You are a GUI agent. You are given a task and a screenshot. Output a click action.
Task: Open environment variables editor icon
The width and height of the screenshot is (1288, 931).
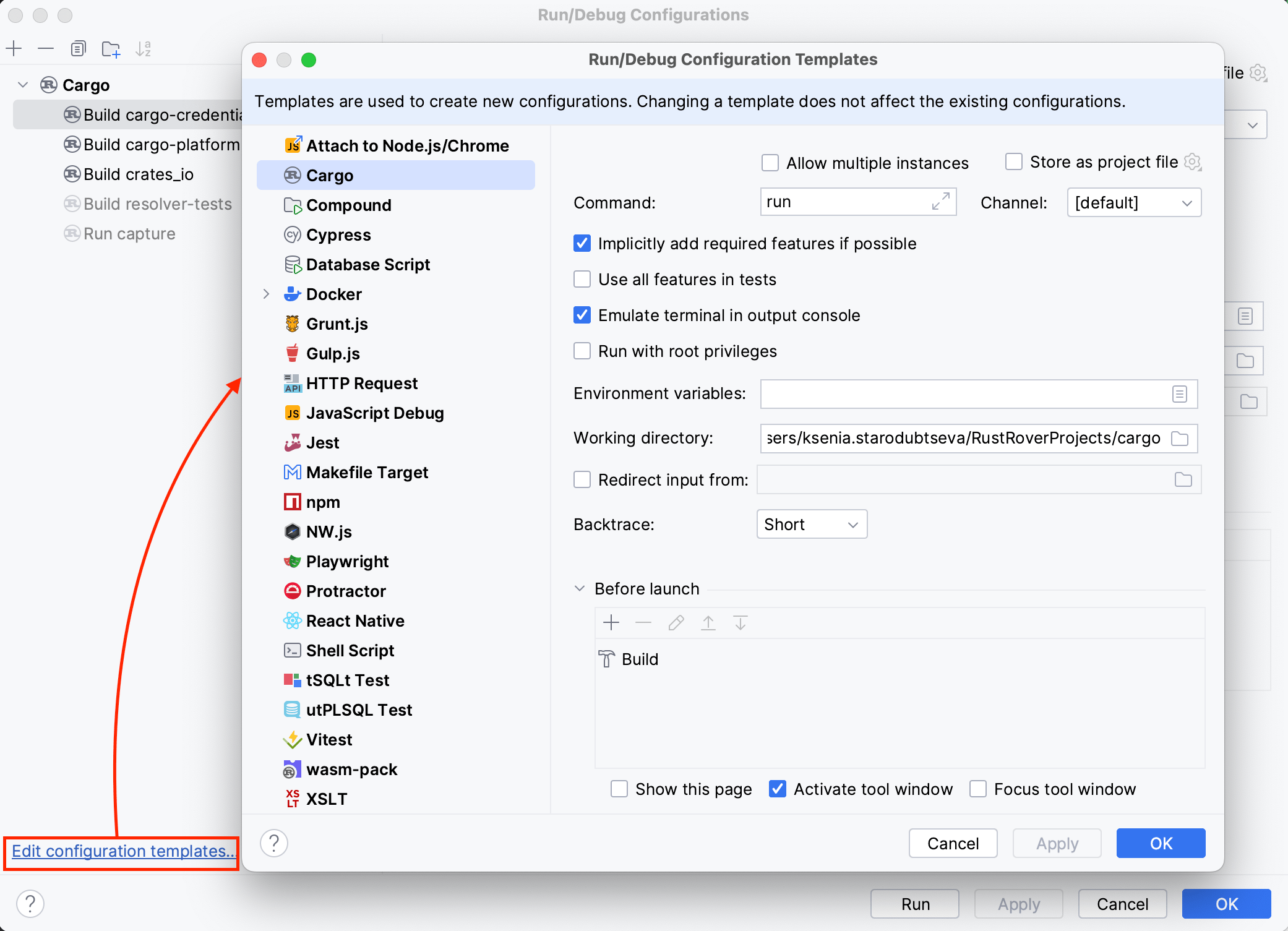coord(1180,393)
